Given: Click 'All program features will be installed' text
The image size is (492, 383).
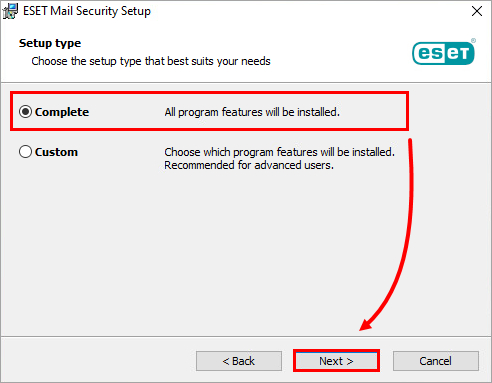Looking at the screenshot, I should [252, 112].
